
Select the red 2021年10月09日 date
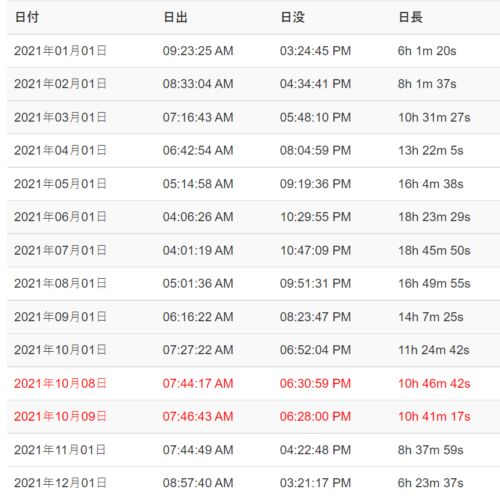click(60, 416)
